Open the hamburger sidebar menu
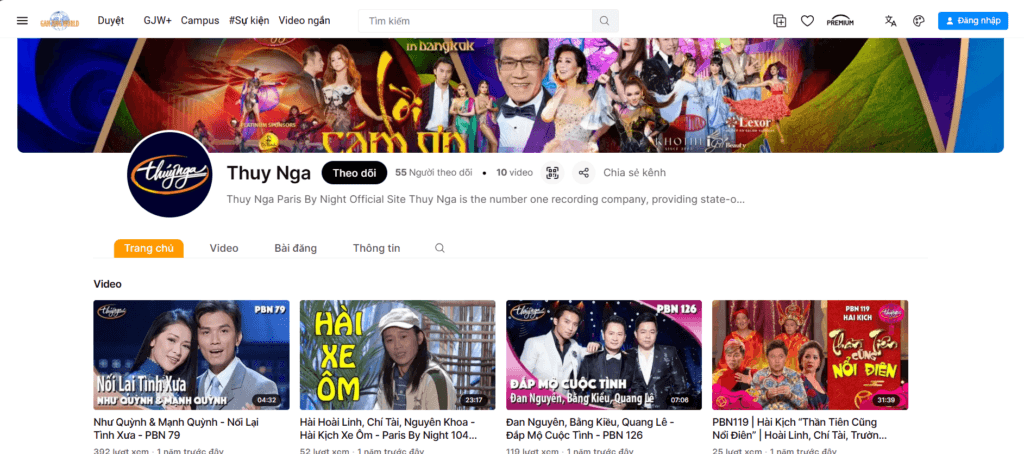1024x454 pixels. [x=22, y=21]
